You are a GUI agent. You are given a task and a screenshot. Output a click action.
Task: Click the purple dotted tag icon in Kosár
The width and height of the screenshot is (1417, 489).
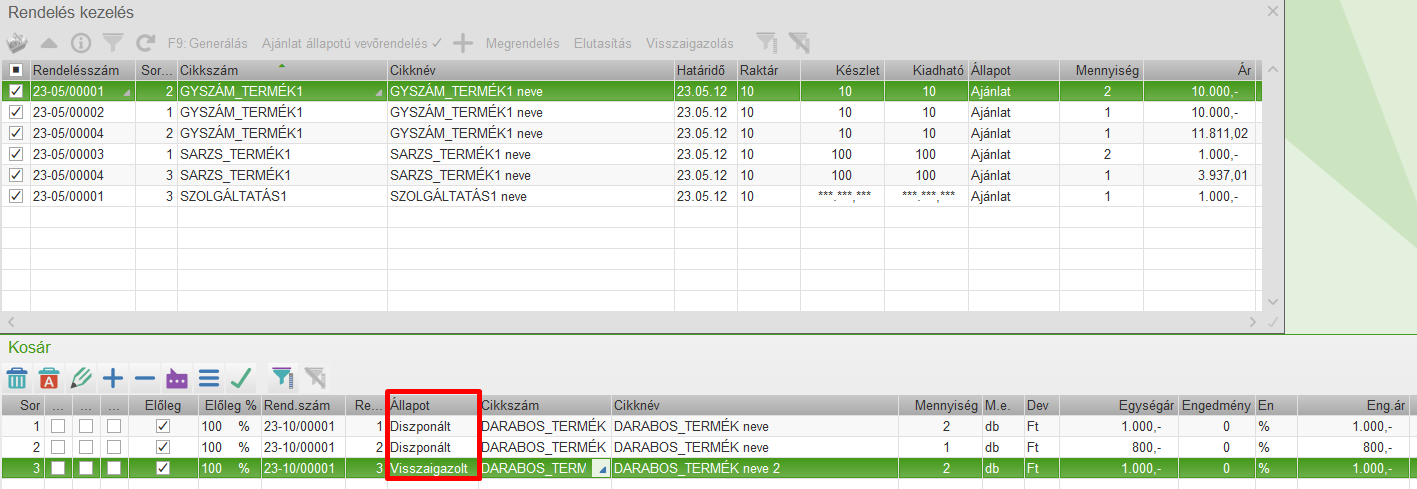click(x=177, y=378)
